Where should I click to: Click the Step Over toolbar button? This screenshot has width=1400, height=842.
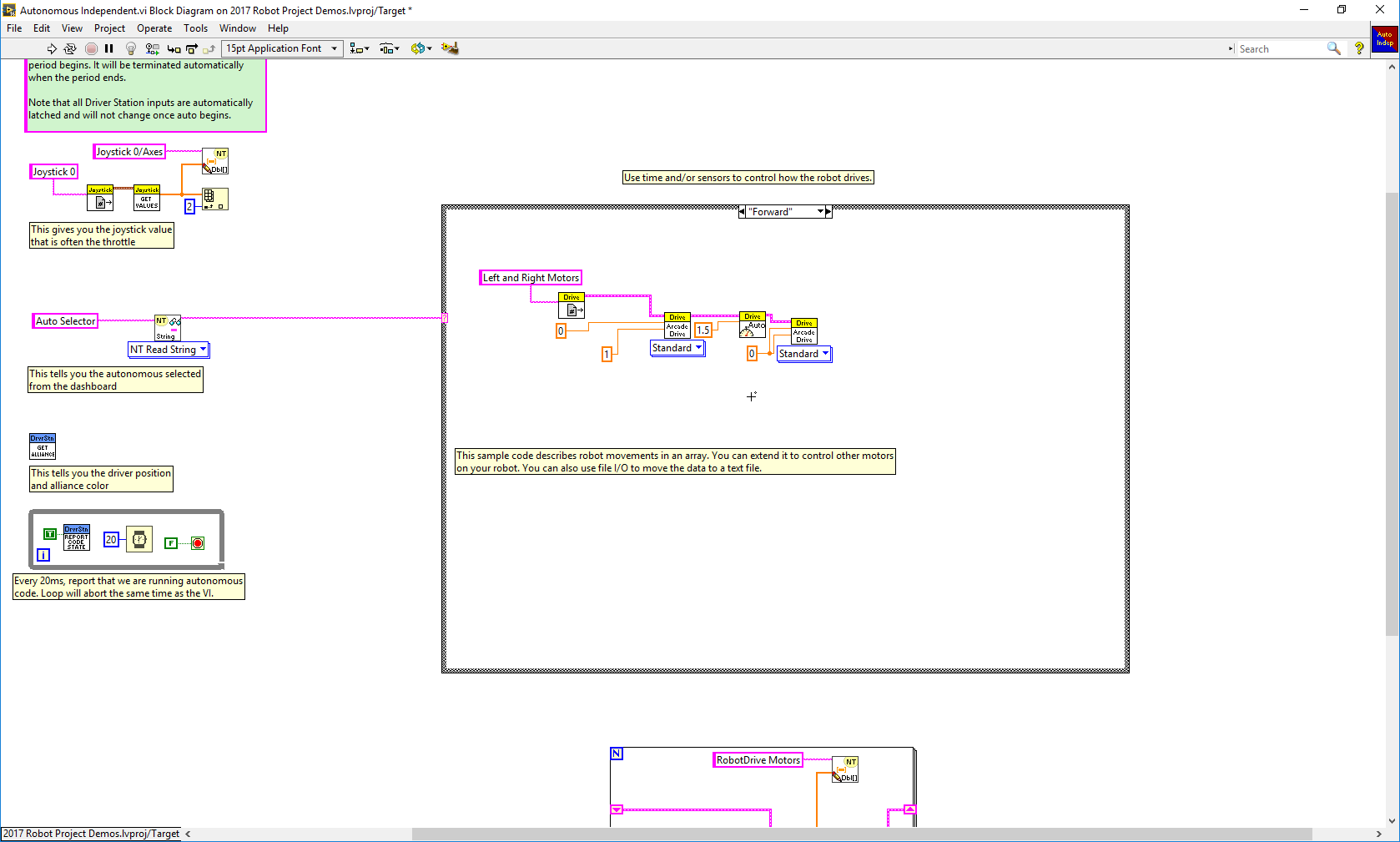[192, 48]
